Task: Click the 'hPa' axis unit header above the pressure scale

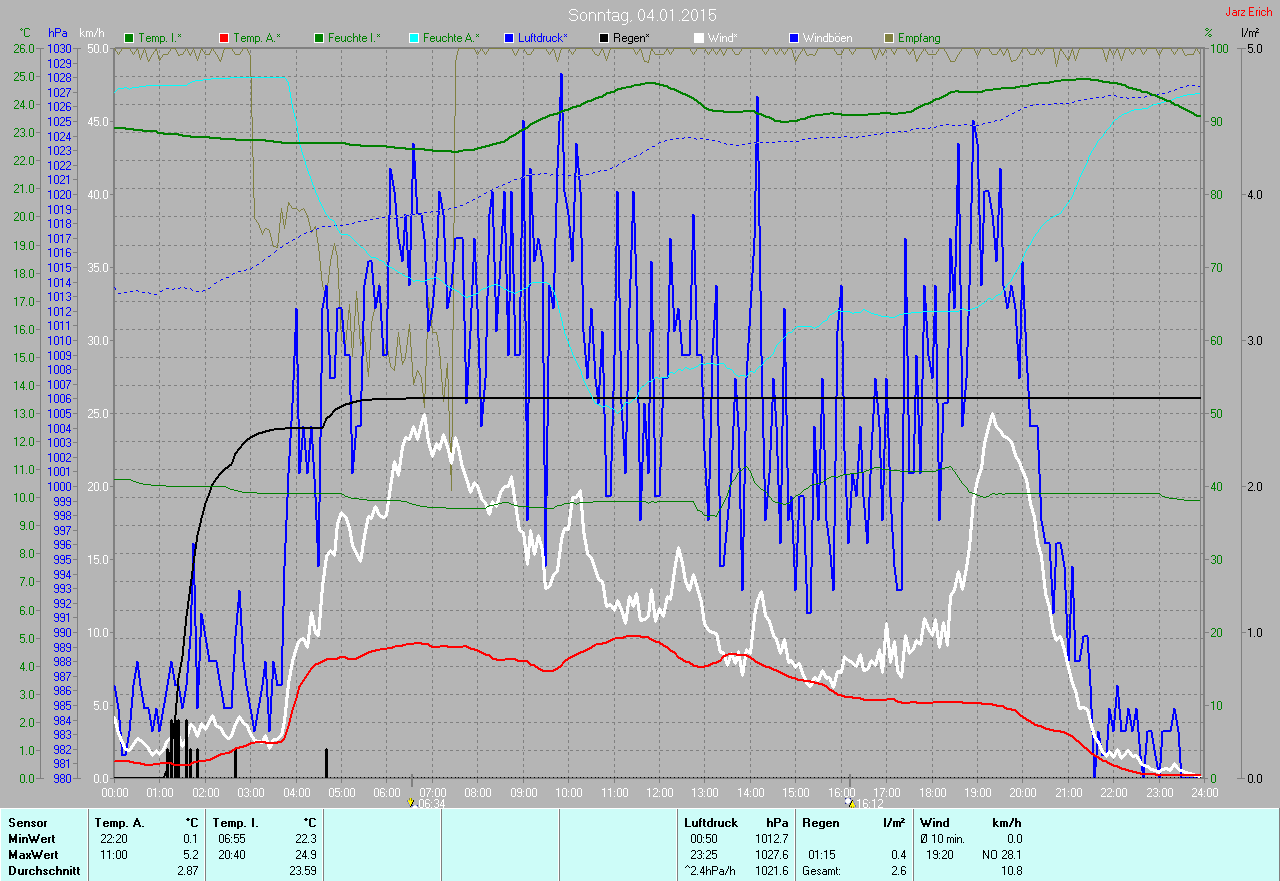Action: (x=58, y=33)
